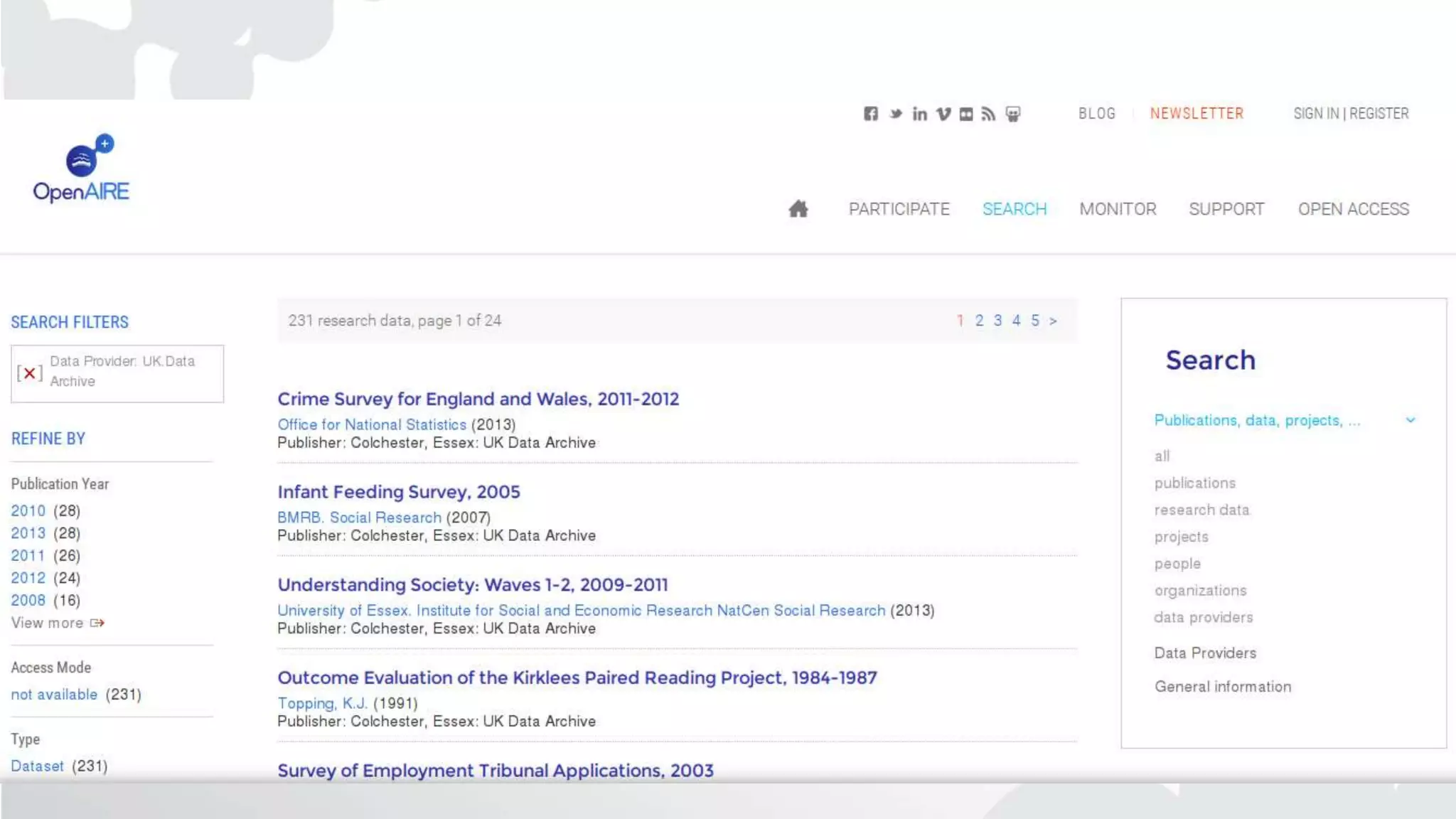Filter by publication year 2010

click(x=28, y=510)
